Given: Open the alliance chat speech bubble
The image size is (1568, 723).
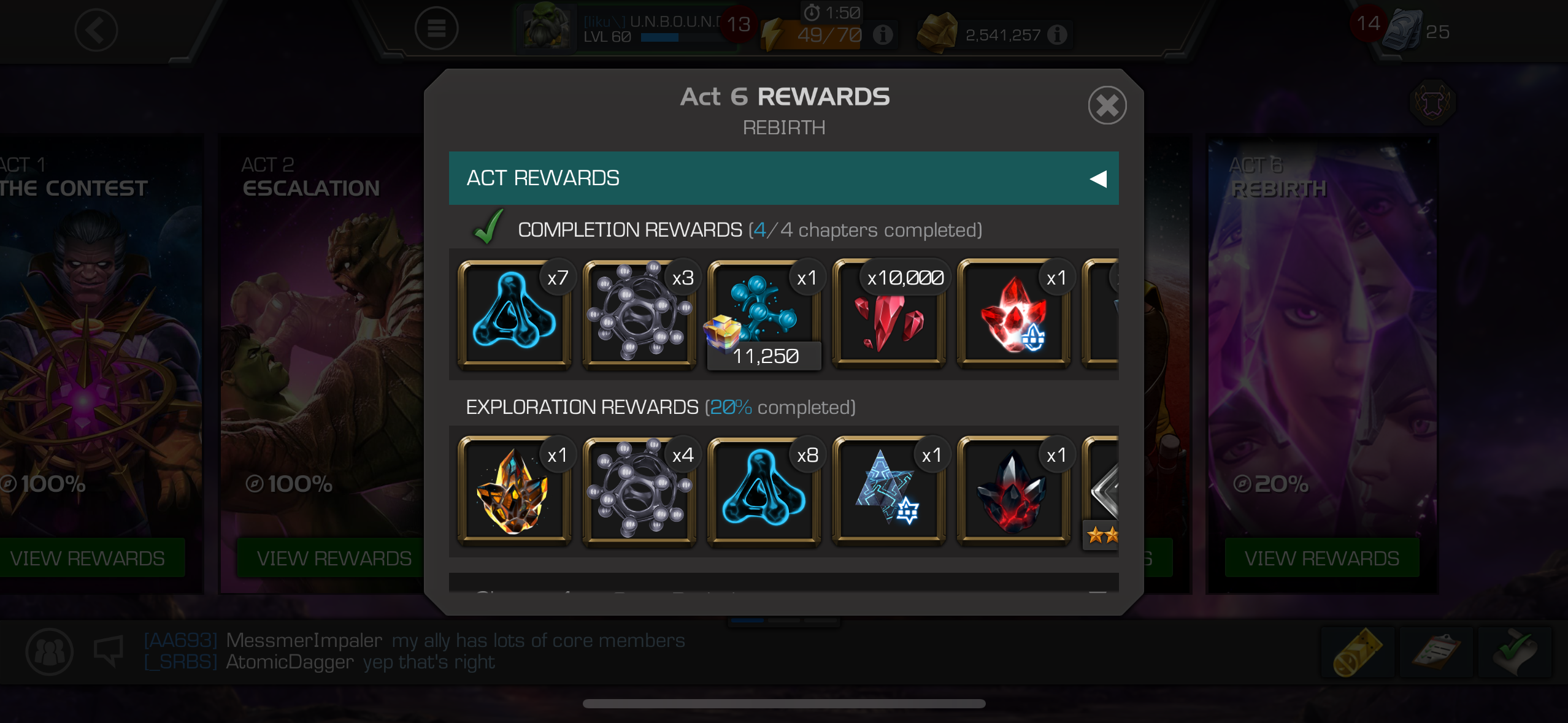Looking at the screenshot, I should (x=109, y=651).
